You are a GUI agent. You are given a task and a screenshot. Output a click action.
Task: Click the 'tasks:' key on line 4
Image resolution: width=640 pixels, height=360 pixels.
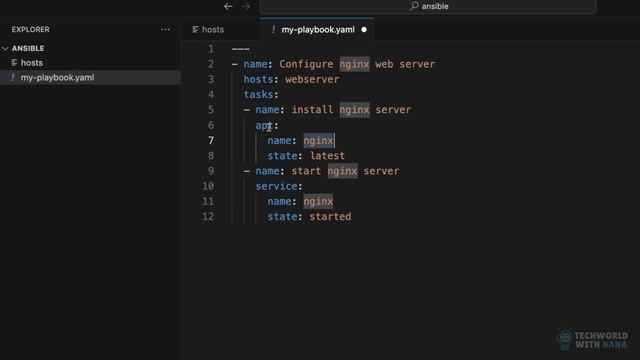pos(261,95)
